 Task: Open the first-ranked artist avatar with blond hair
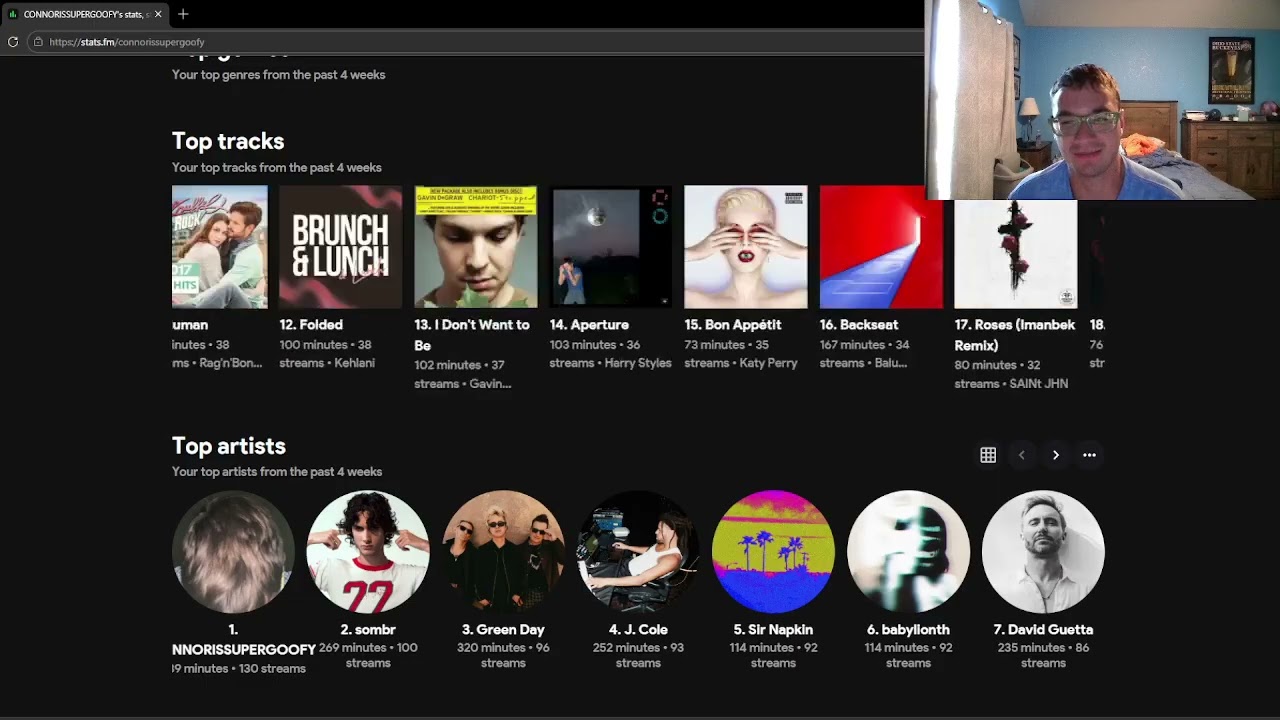point(233,551)
